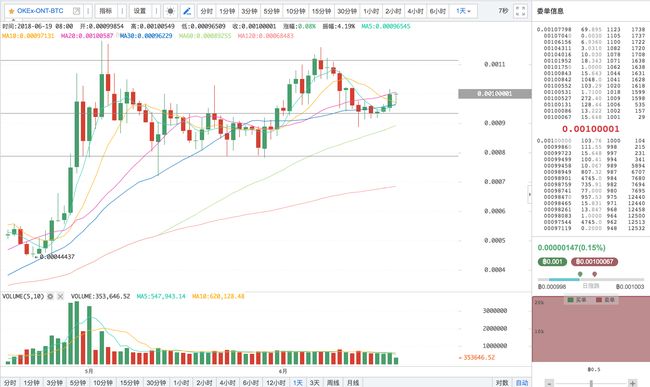Click bottom bar 2小时 button
The image size is (650, 387).
click(x=204, y=382)
